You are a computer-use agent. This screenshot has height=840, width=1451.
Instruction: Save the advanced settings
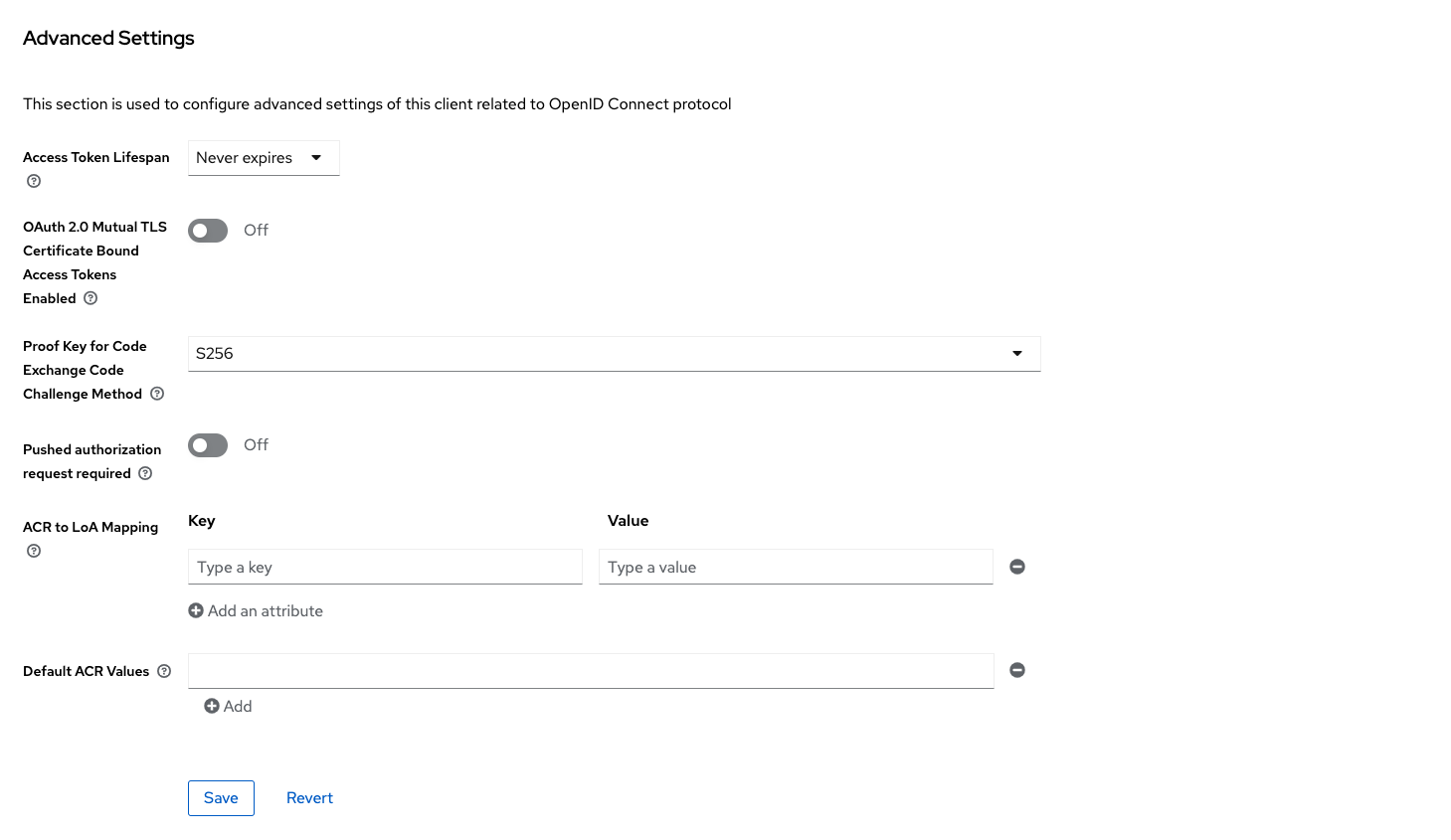click(221, 798)
